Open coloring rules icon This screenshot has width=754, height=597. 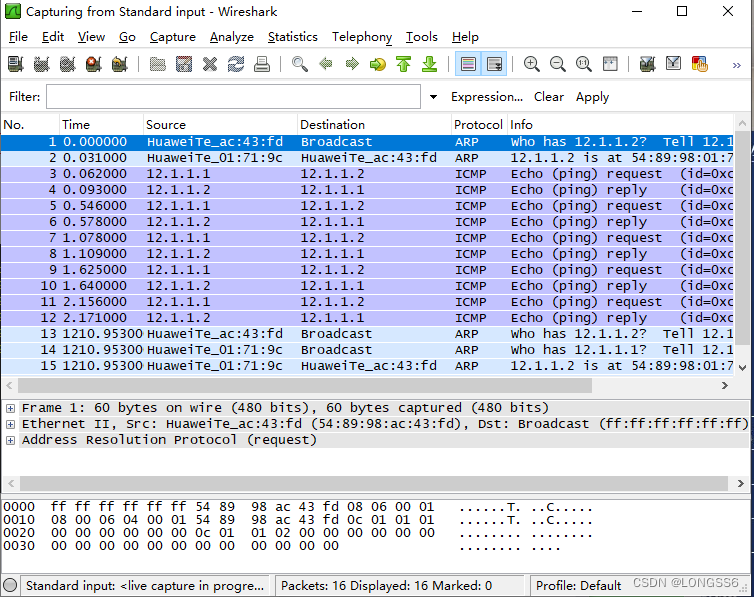pos(699,64)
